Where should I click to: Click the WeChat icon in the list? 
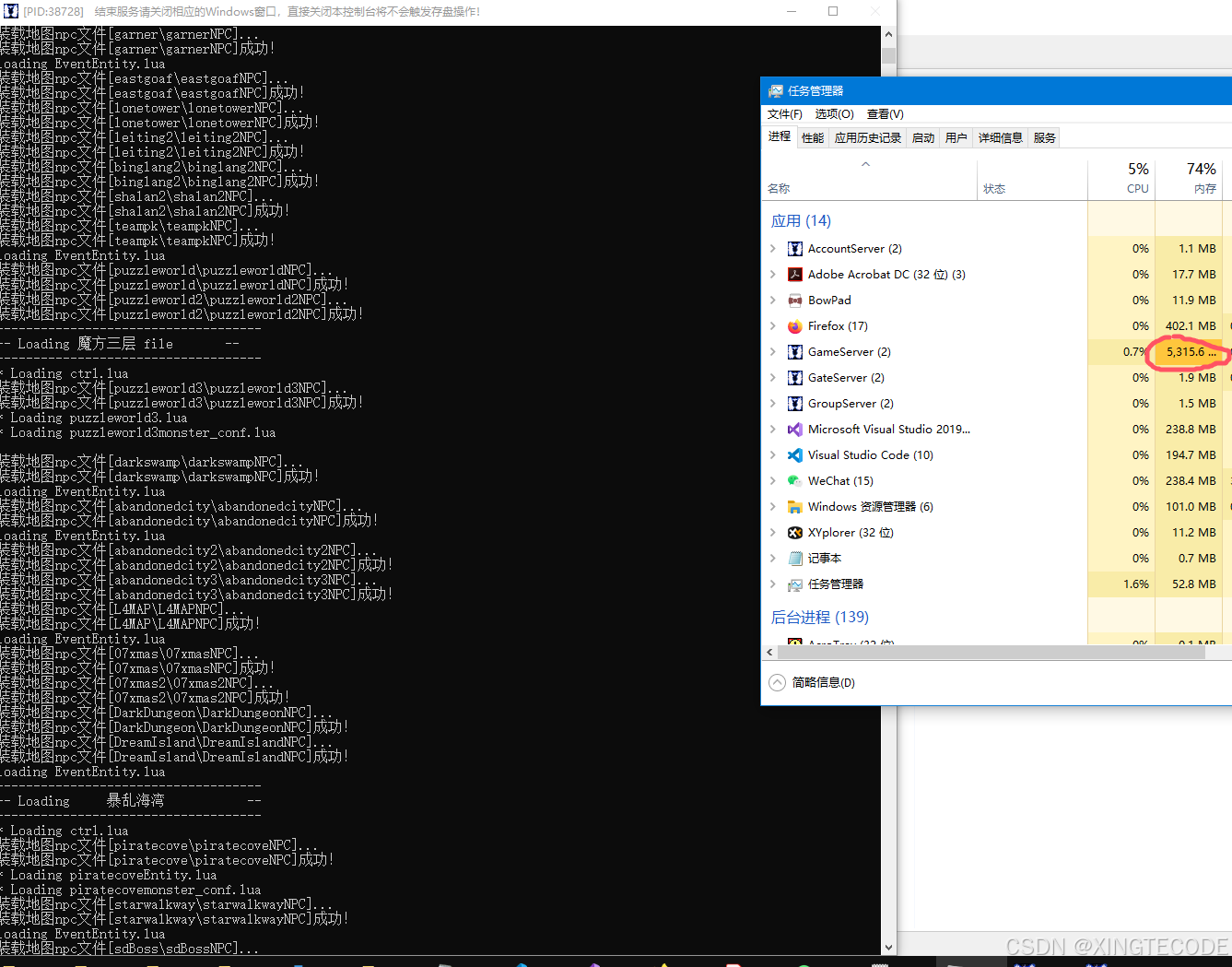[794, 481]
